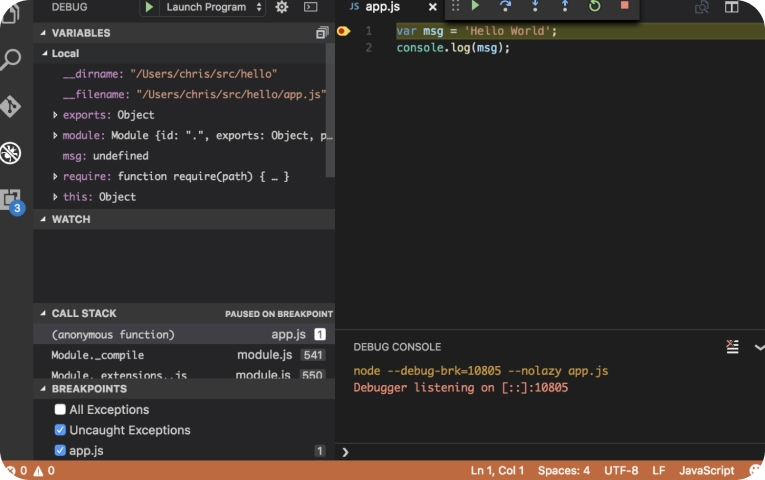Change encoding UTF-8 in status bar

pos(621,470)
